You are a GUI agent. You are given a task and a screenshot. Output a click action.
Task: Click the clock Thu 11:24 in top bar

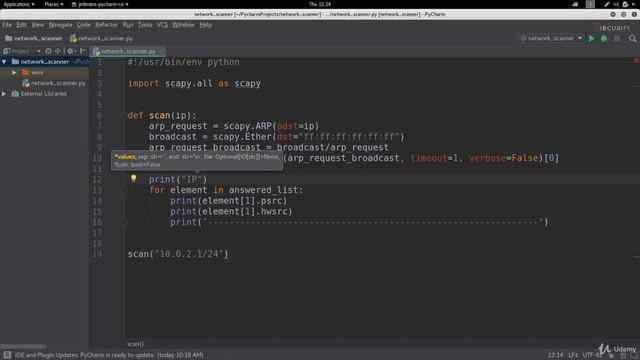click(320, 4)
